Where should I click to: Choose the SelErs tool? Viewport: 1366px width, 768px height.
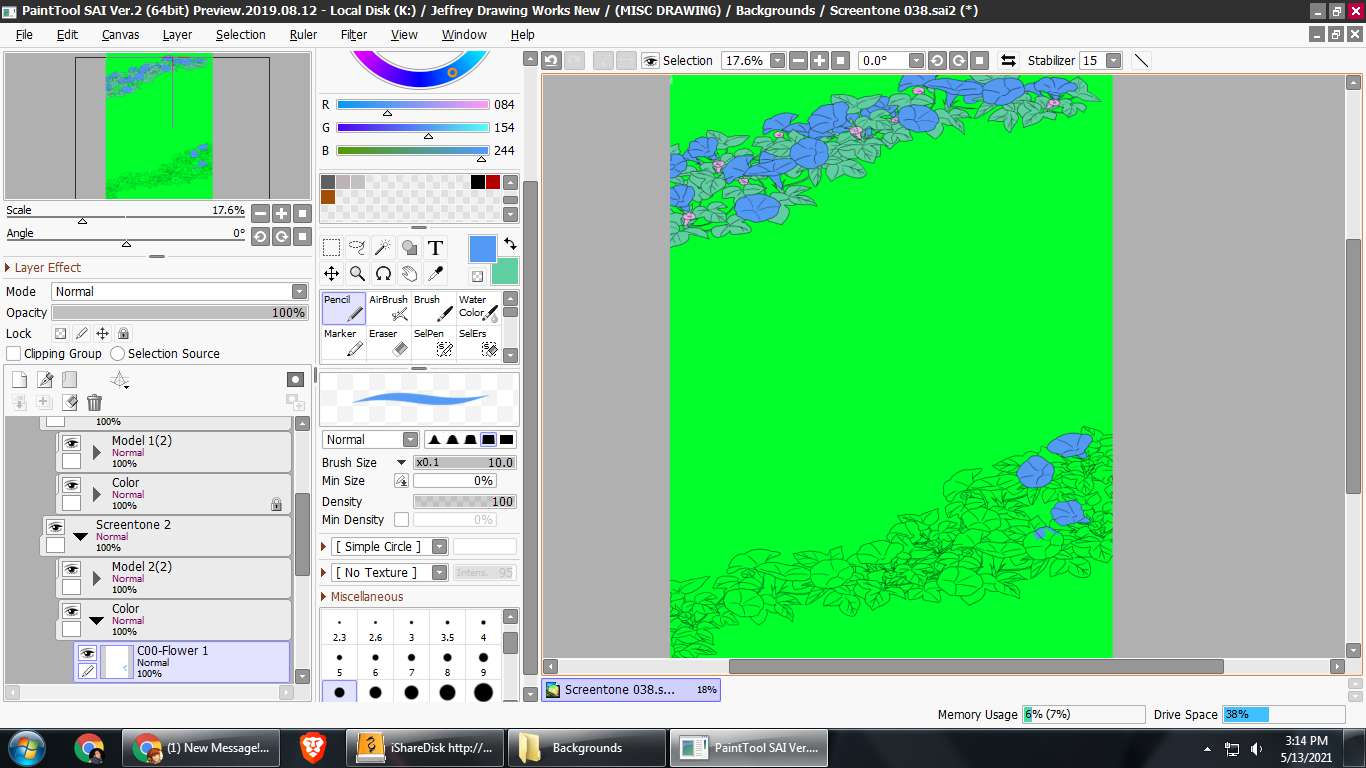[478, 342]
